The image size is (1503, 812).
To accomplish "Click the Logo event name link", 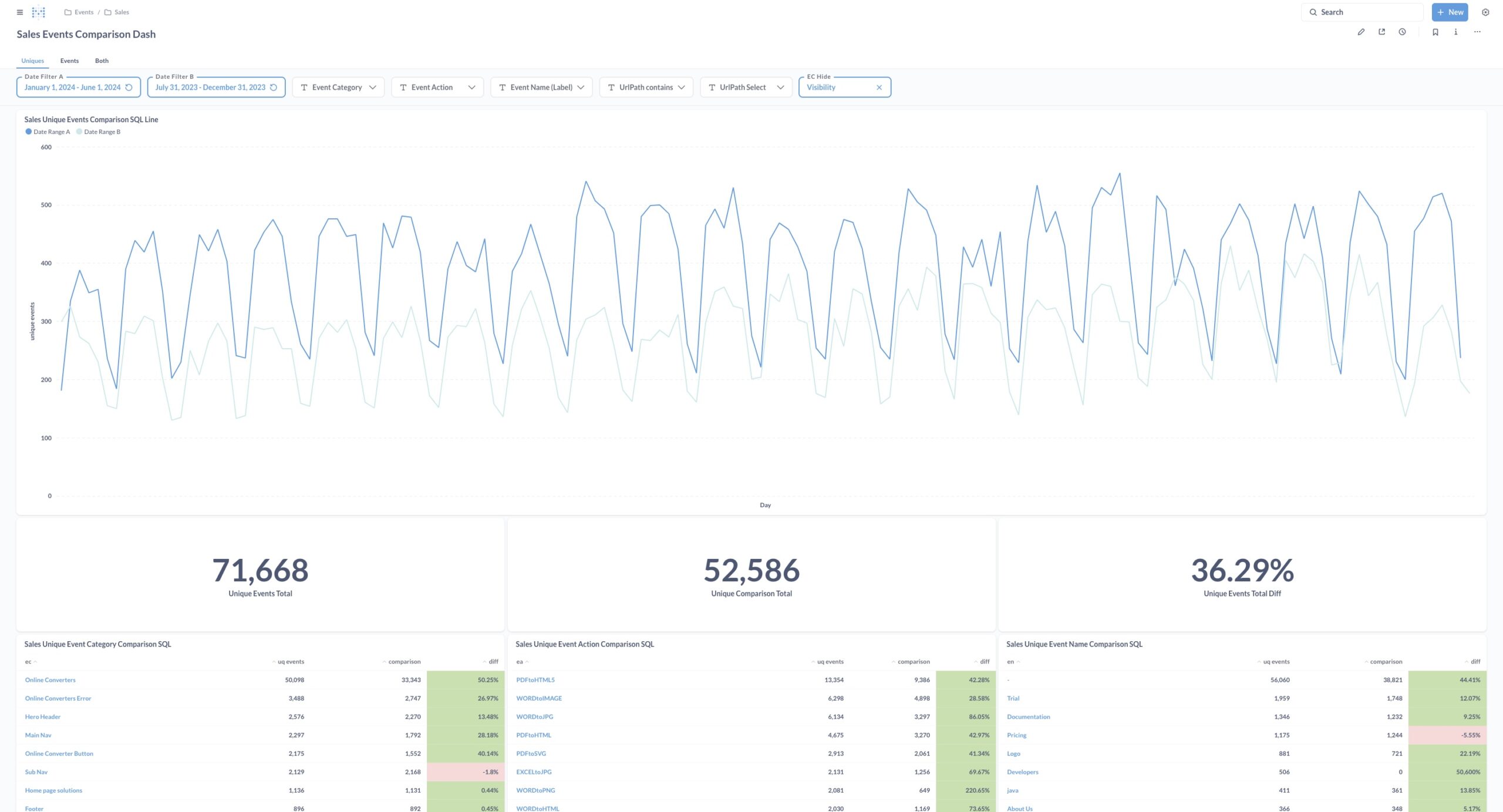I will [1013, 753].
